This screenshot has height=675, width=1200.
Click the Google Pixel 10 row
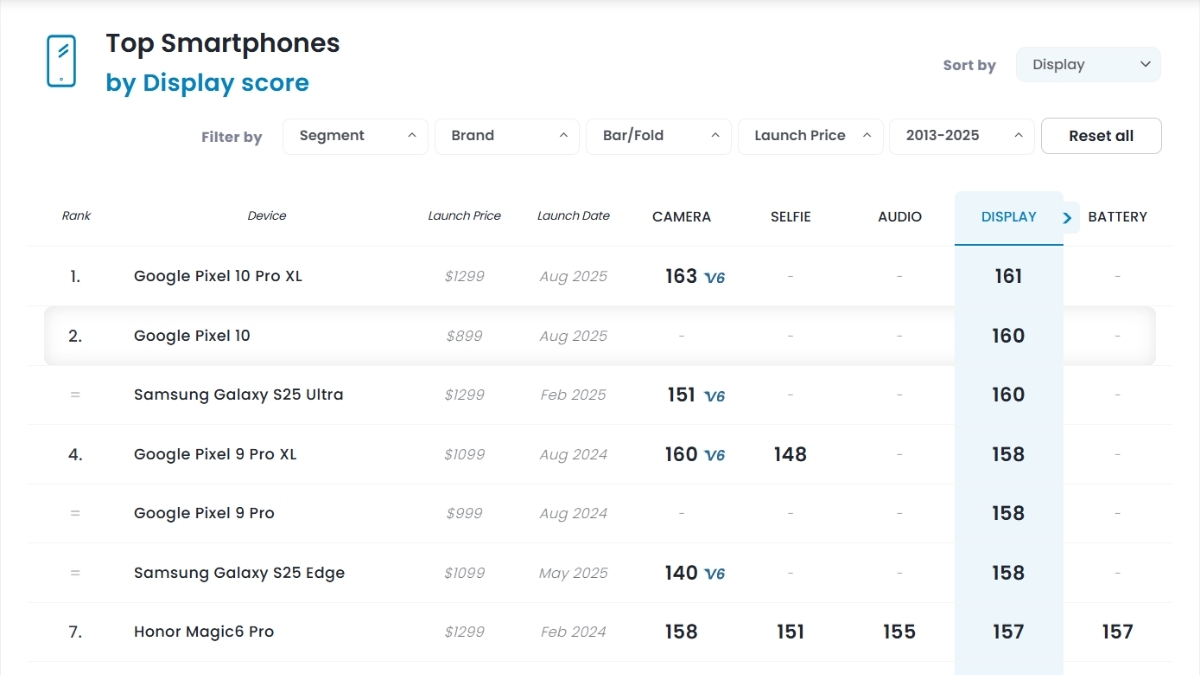[x=600, y=336]
